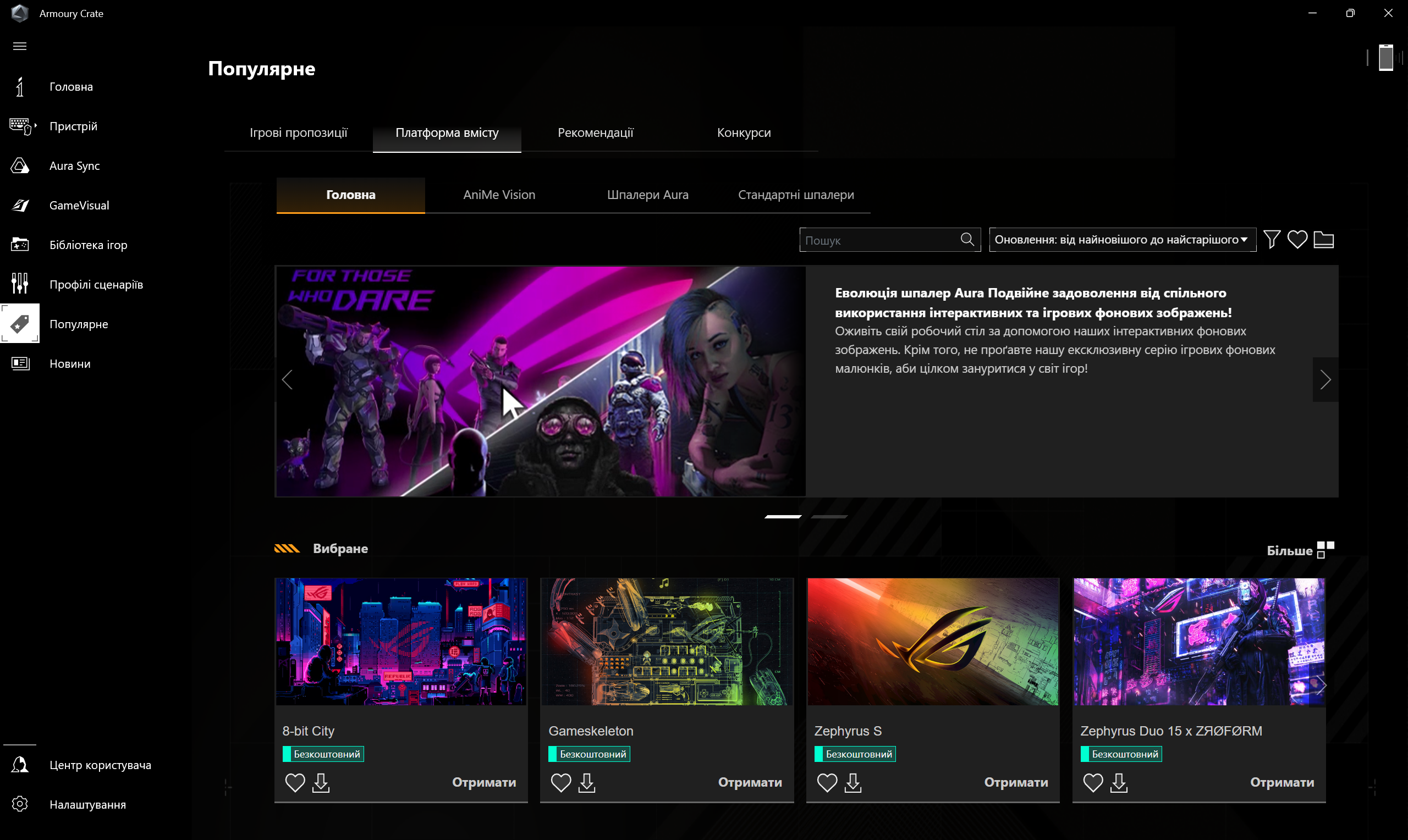Open the Рекомендації tab

click(596, 132)
